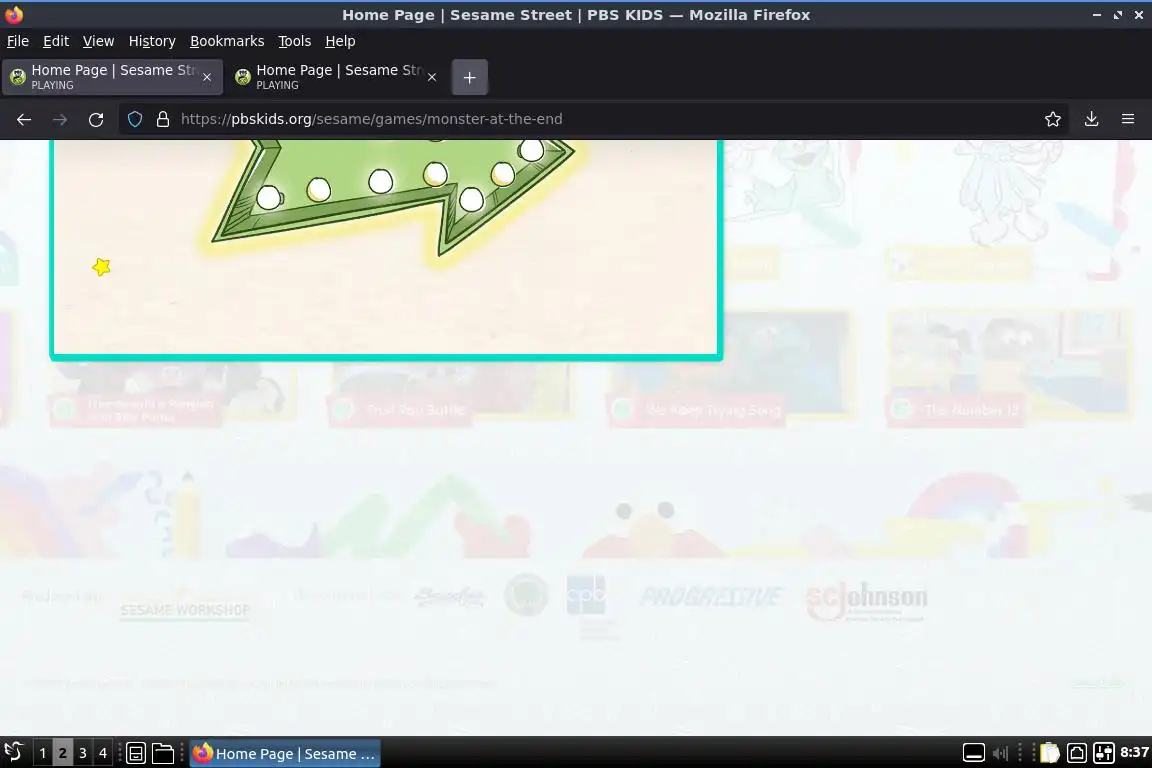
Task: Open the Downloads panel
Action: click(x=1091, y=119)
